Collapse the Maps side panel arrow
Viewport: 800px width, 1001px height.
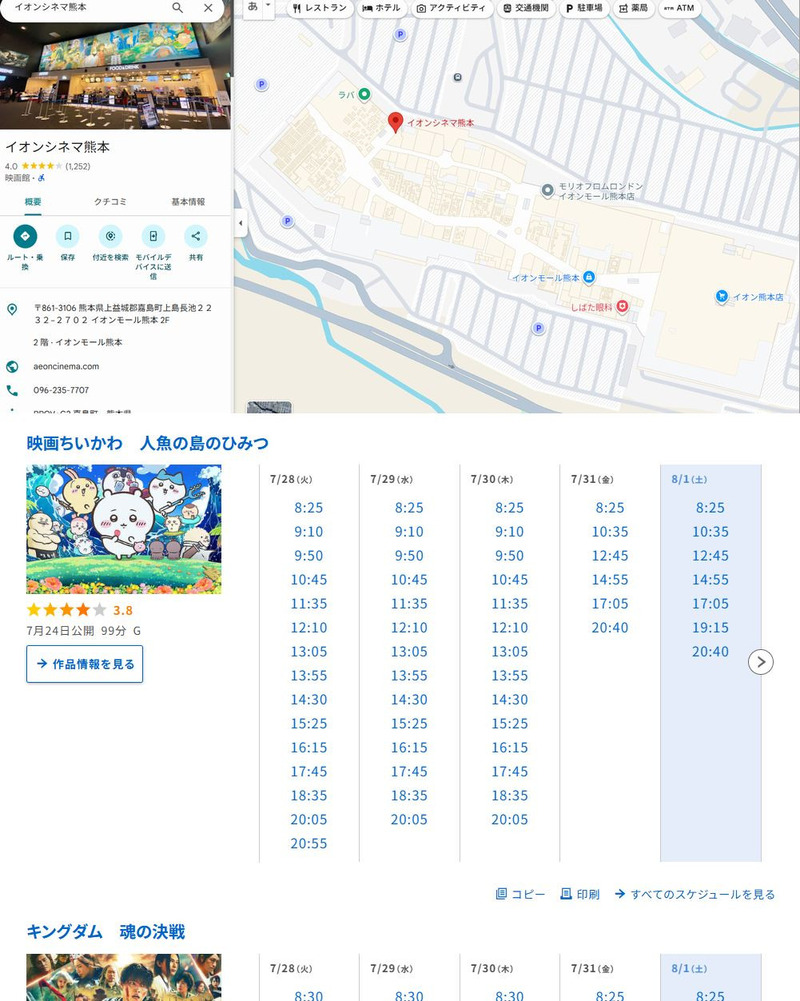240,223
